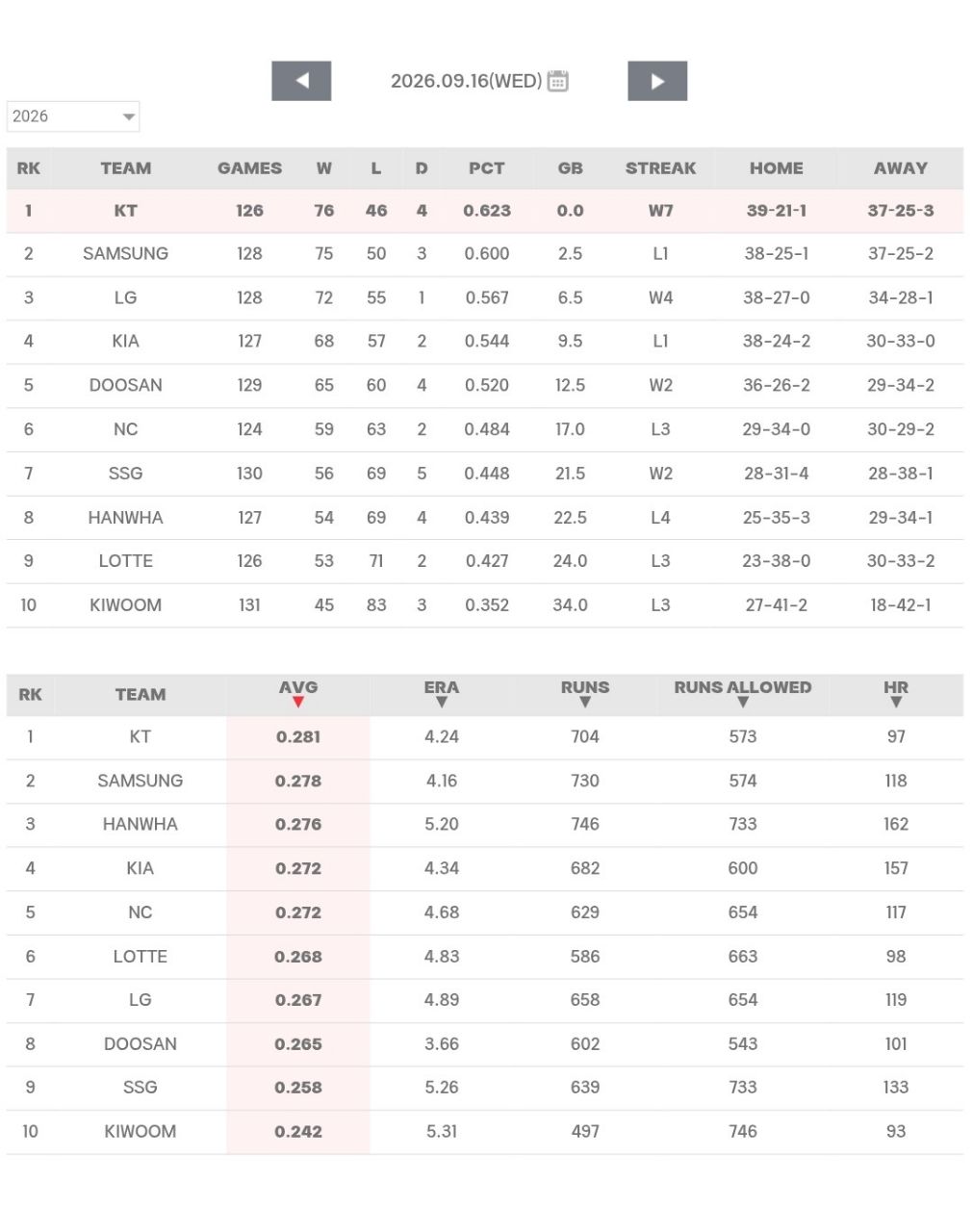Image resolution: width=973 pixels, height=1232 pixels.
Task: Sort by AVG using the red arrow
Action: click(x=298, y=702)
